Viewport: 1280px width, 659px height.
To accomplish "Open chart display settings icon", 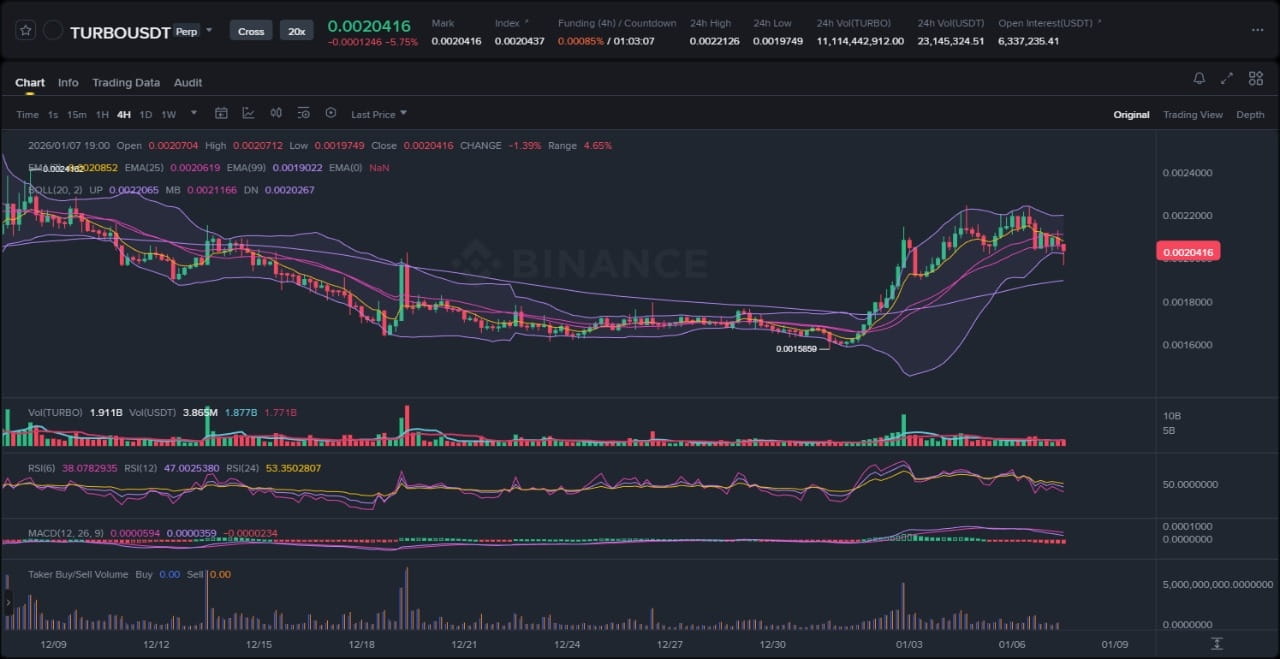I will point(303,114).
